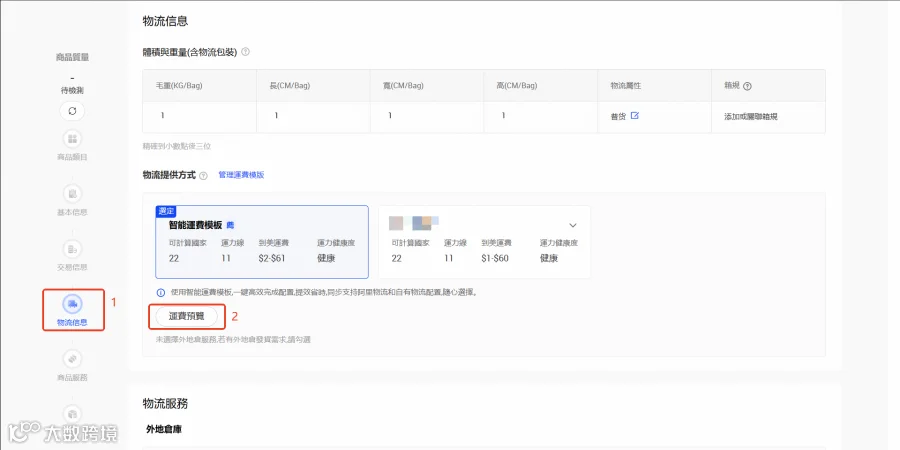Select the 物流信息 truck icon

tap(72, 303)
